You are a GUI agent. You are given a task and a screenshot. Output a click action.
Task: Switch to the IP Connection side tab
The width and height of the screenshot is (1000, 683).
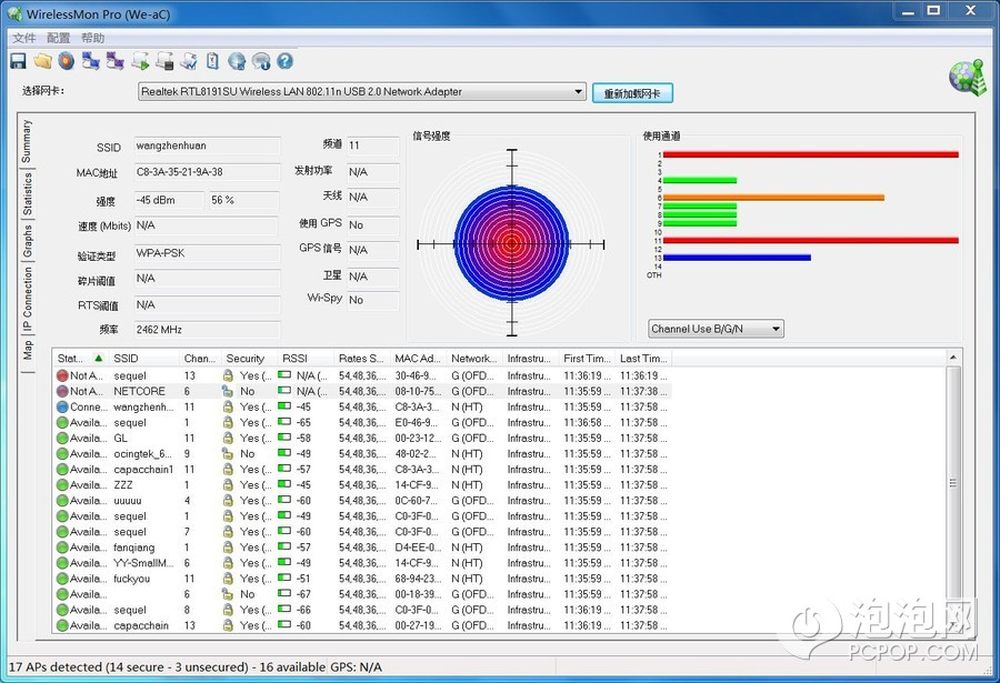(27, 300)
